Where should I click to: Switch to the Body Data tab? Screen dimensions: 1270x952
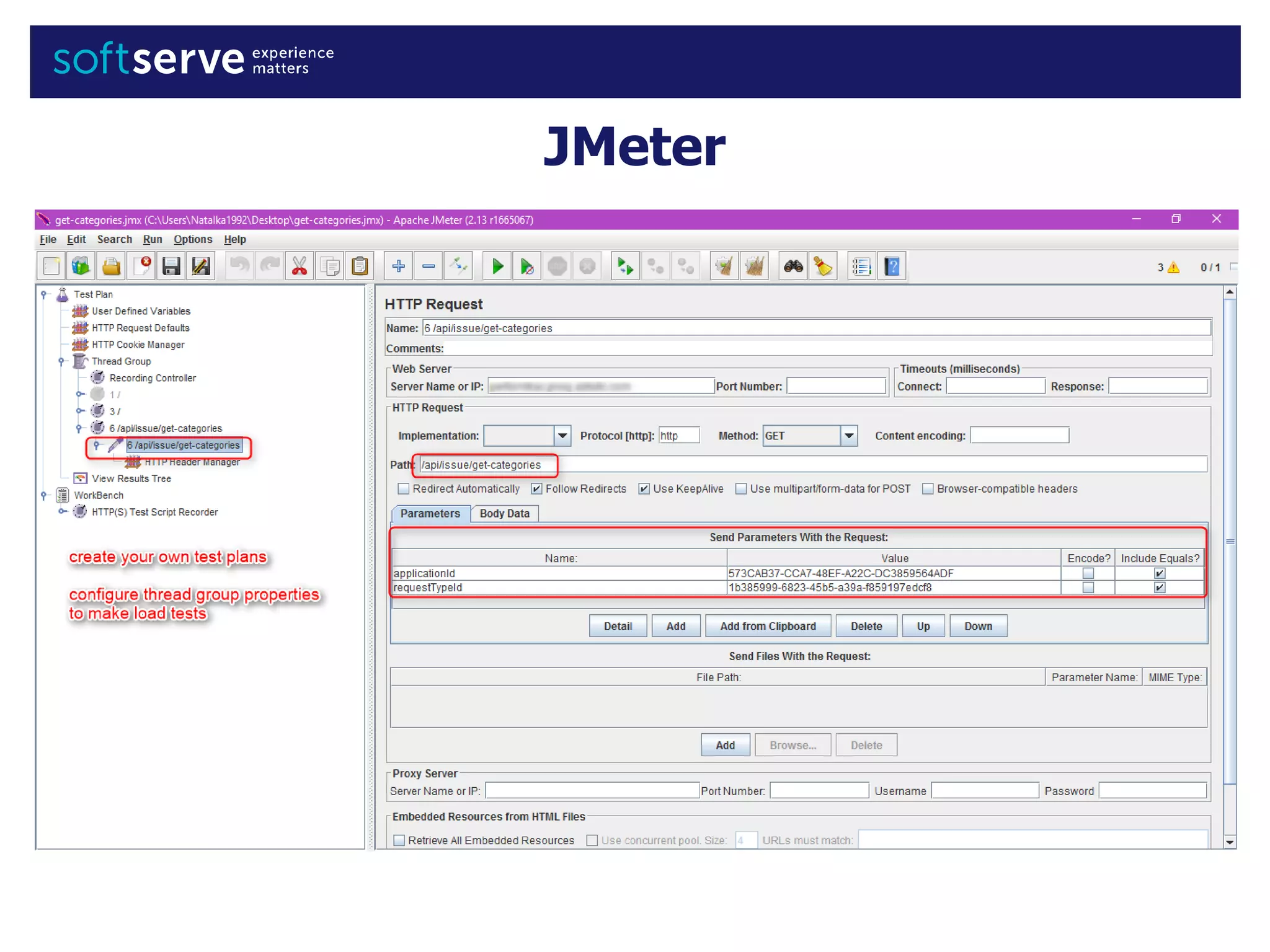tap(504, 514)
